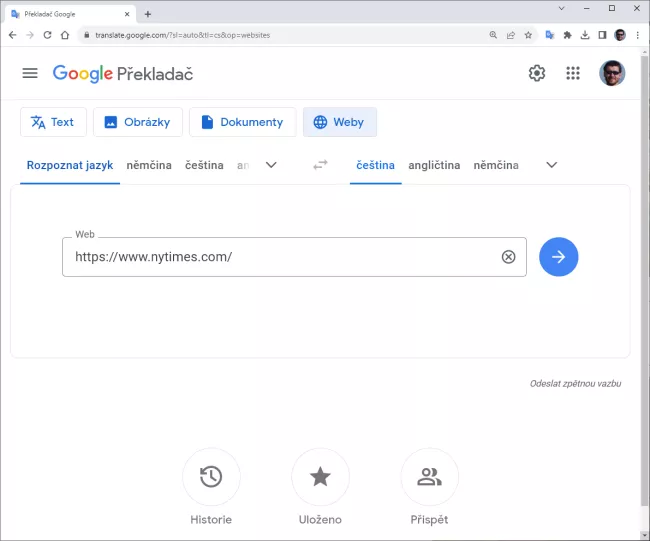Image resolution: width=650 pixels, height=541 pixels.
Task: Open the Google account avatar on the page
Action: tap(612, 73)
